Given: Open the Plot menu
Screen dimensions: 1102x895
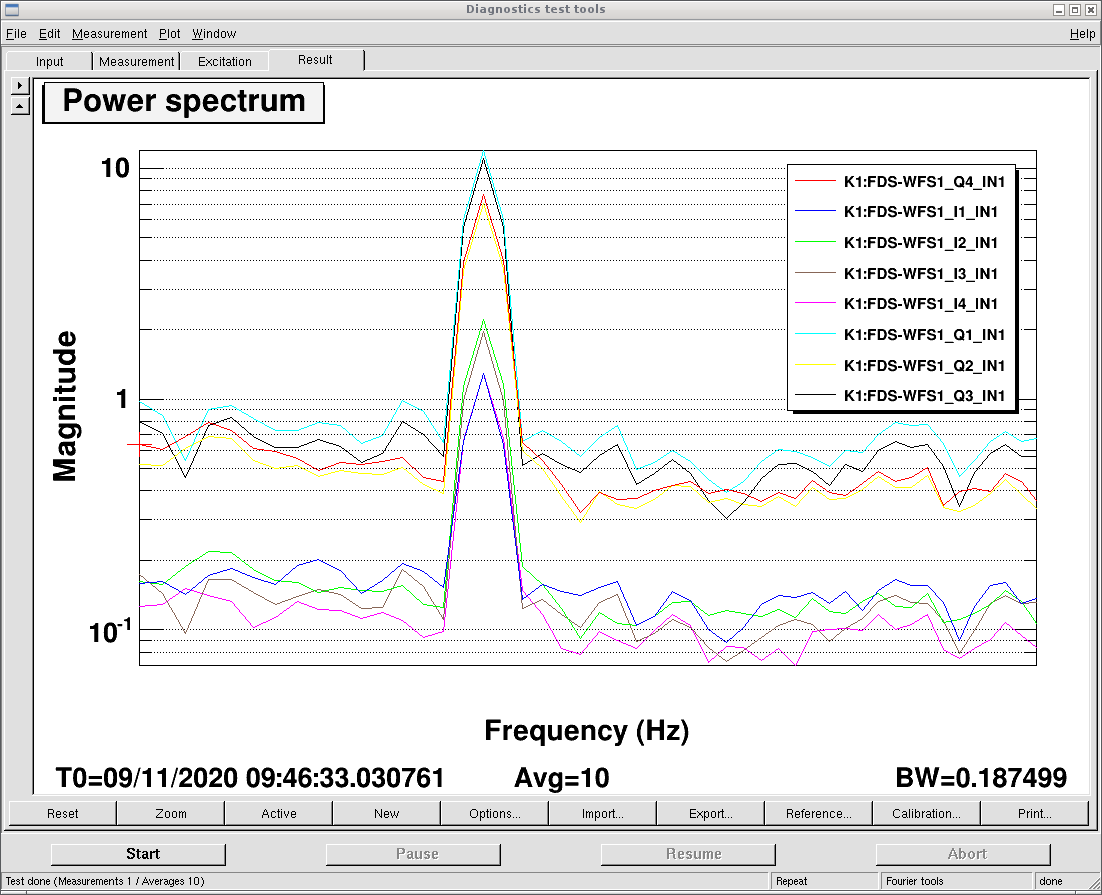Looking at the screenshot, I should [169, 34].
